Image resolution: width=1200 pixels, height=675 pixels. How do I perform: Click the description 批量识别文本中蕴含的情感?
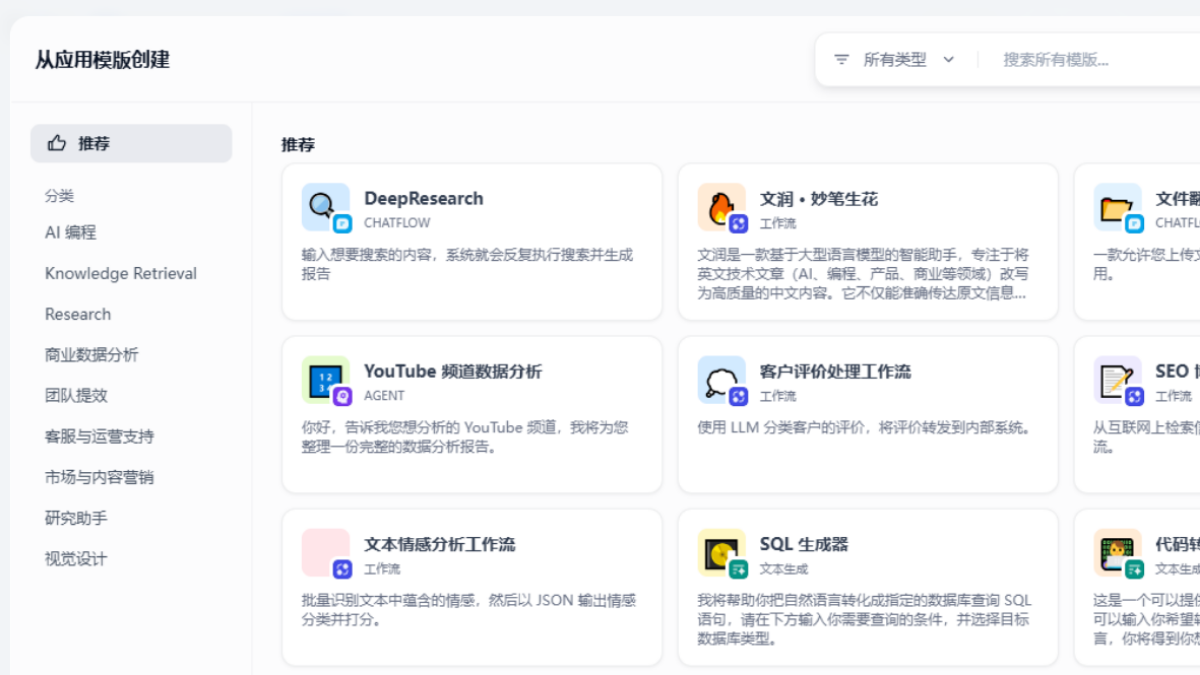pos(469,610)
